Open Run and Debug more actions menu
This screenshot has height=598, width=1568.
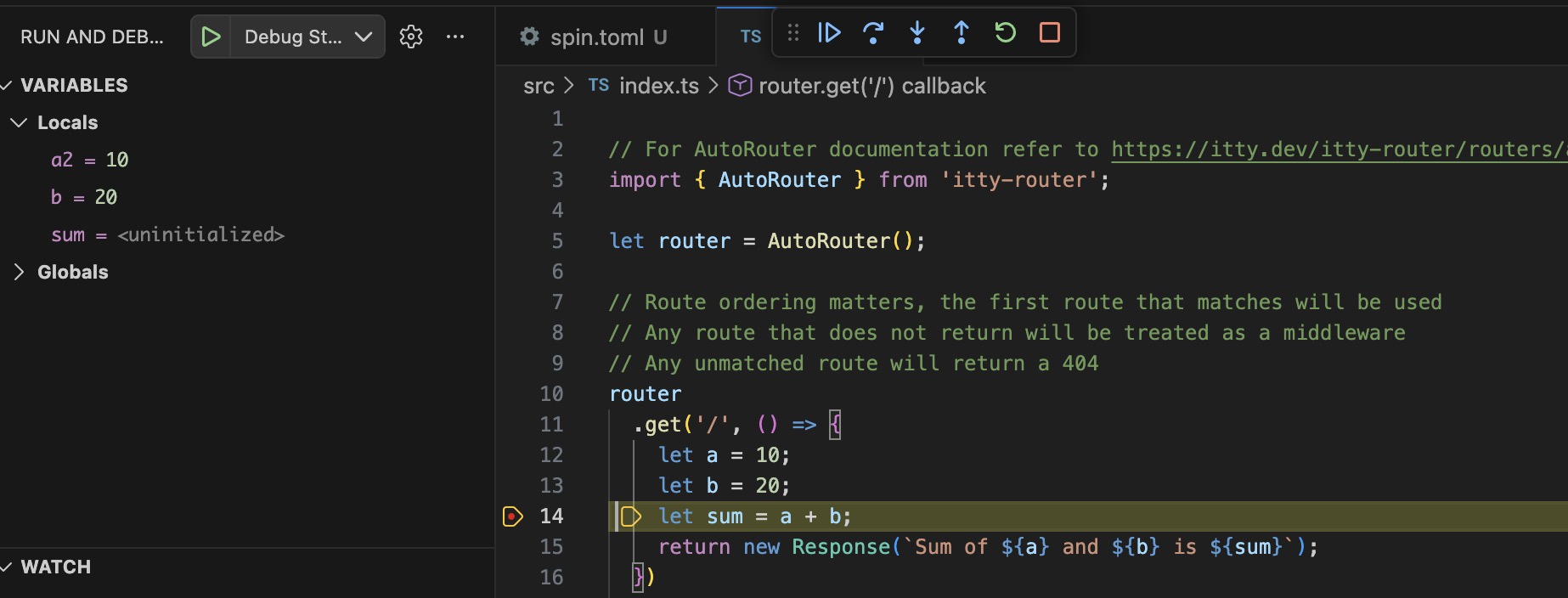coord(455,37)
